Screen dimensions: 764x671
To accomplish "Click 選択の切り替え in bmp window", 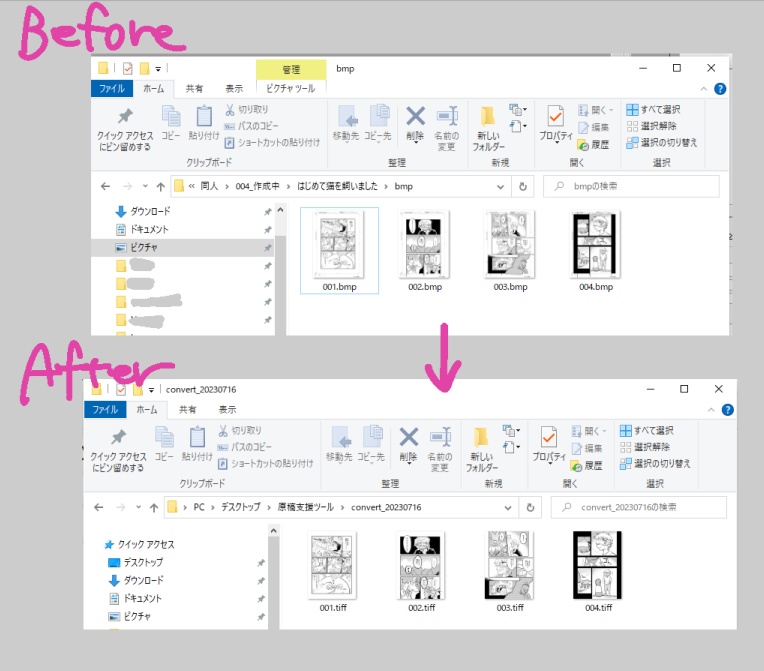I will pyautogui.click(x=662, y=142).
